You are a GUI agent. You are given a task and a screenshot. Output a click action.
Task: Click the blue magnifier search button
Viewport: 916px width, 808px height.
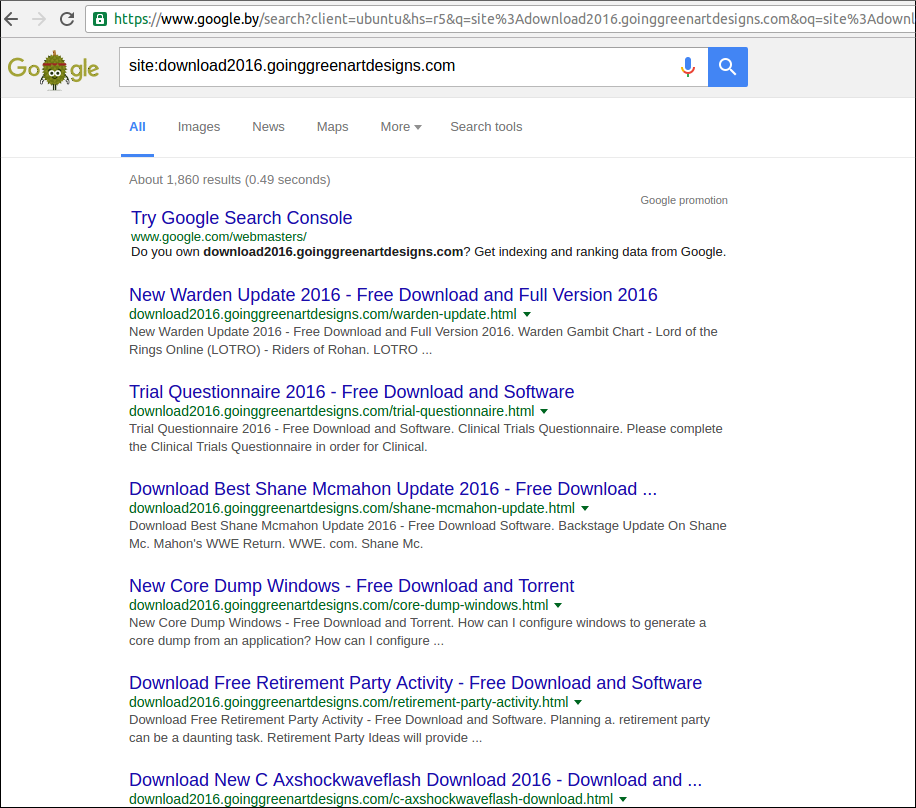[727, 67]
